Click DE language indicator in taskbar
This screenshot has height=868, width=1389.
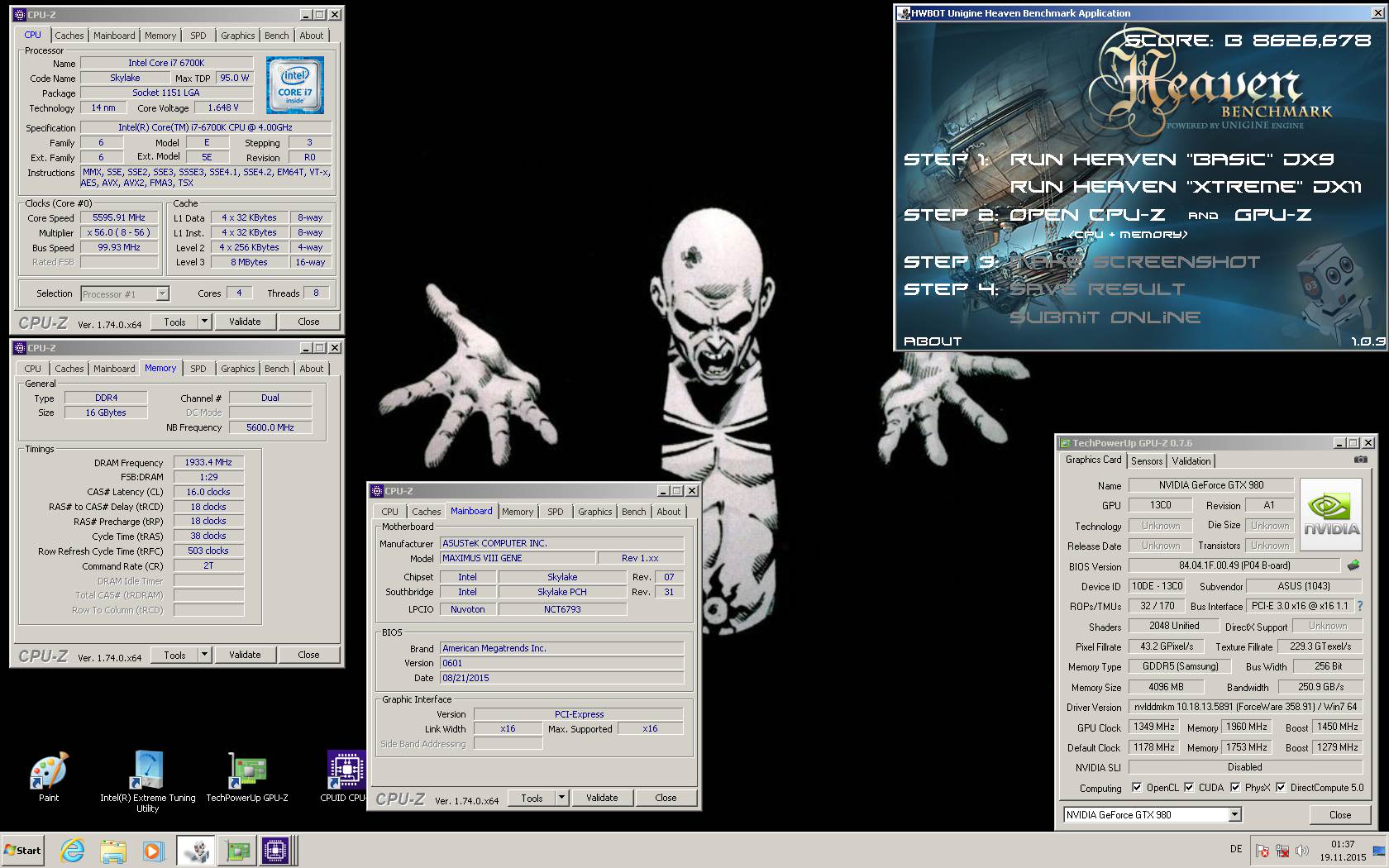click(1236, 849)
